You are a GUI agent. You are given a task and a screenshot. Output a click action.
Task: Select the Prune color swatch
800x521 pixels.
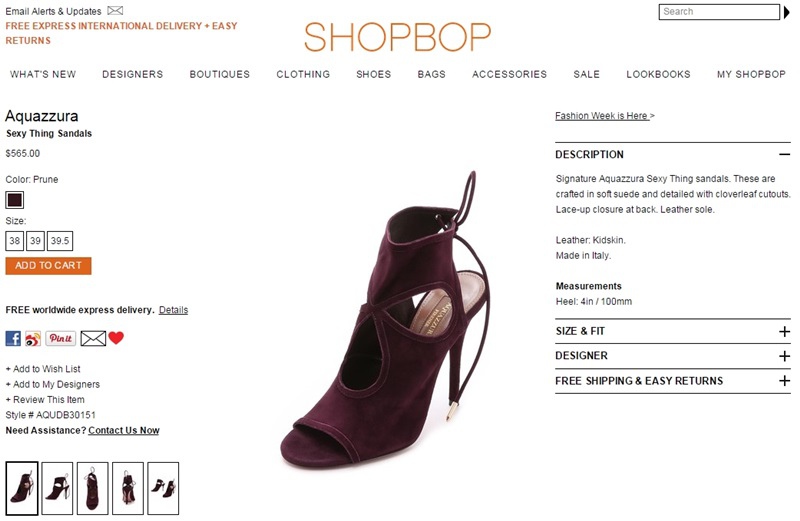pos(15,200)
